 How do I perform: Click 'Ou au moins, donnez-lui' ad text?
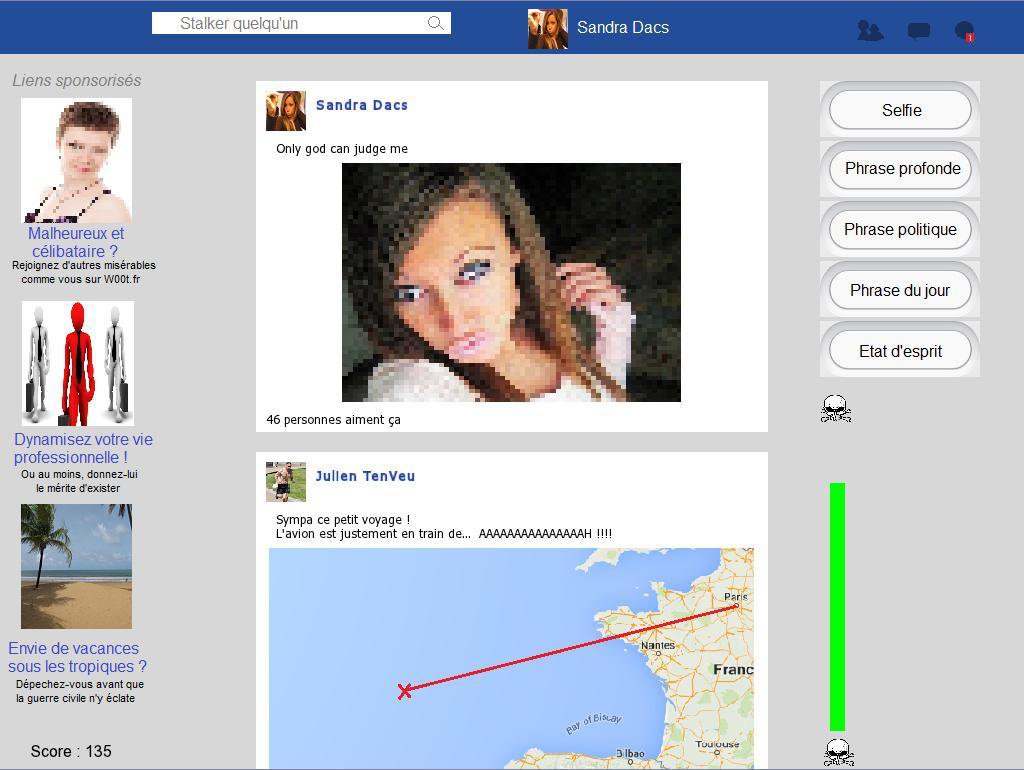coord(79,474)
